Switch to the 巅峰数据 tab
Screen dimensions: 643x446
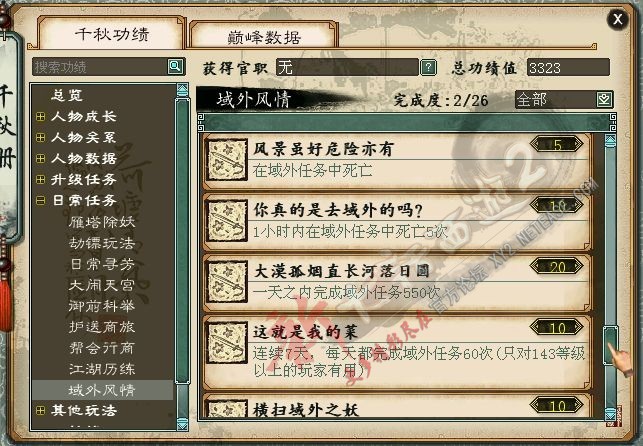point(264,37)
